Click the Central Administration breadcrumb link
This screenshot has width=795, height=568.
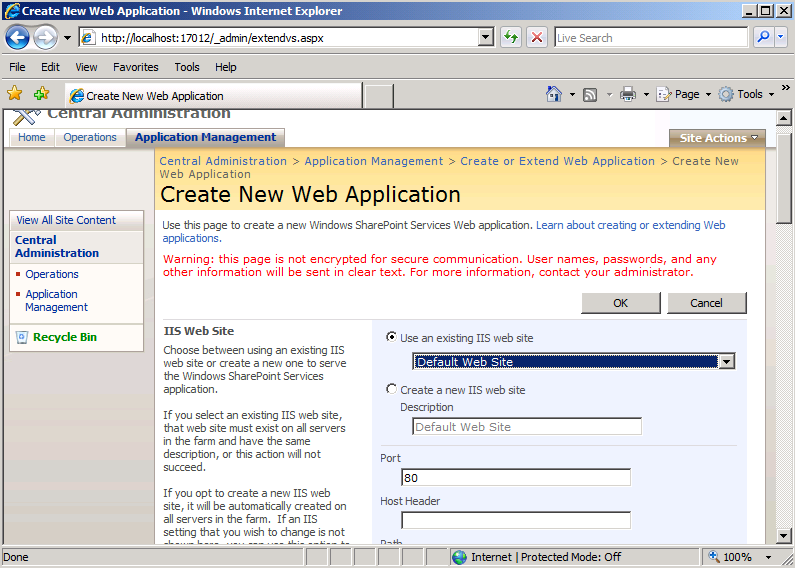click(223, 161)
